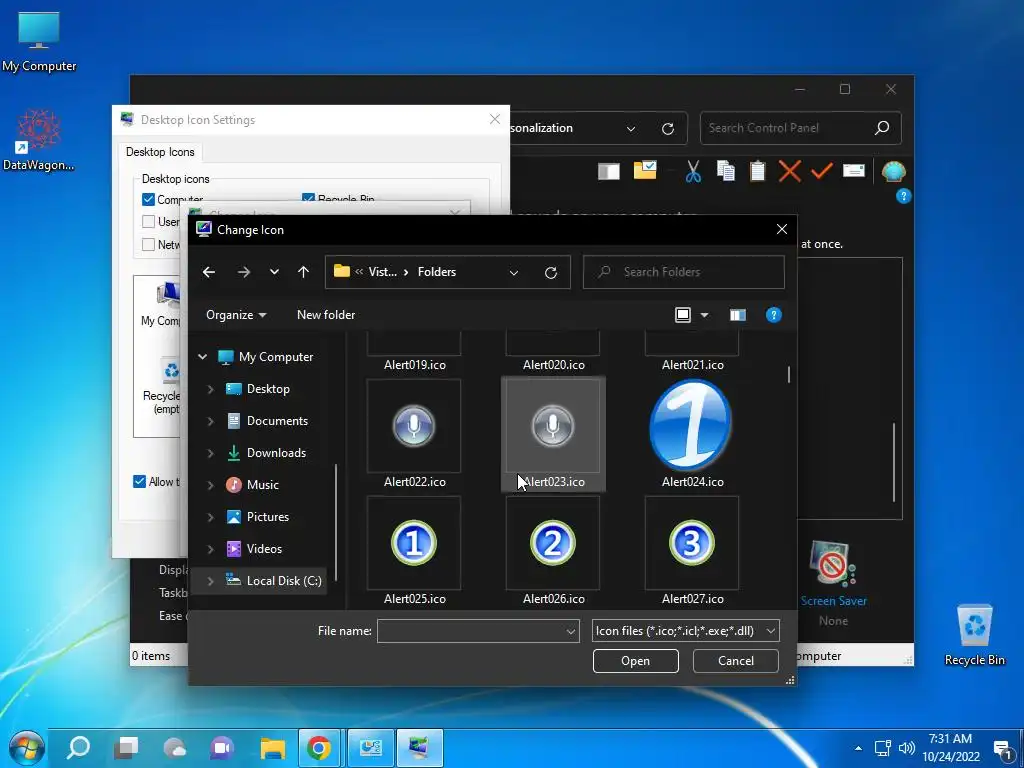Expand the Downloads tree node

[210, 453]
